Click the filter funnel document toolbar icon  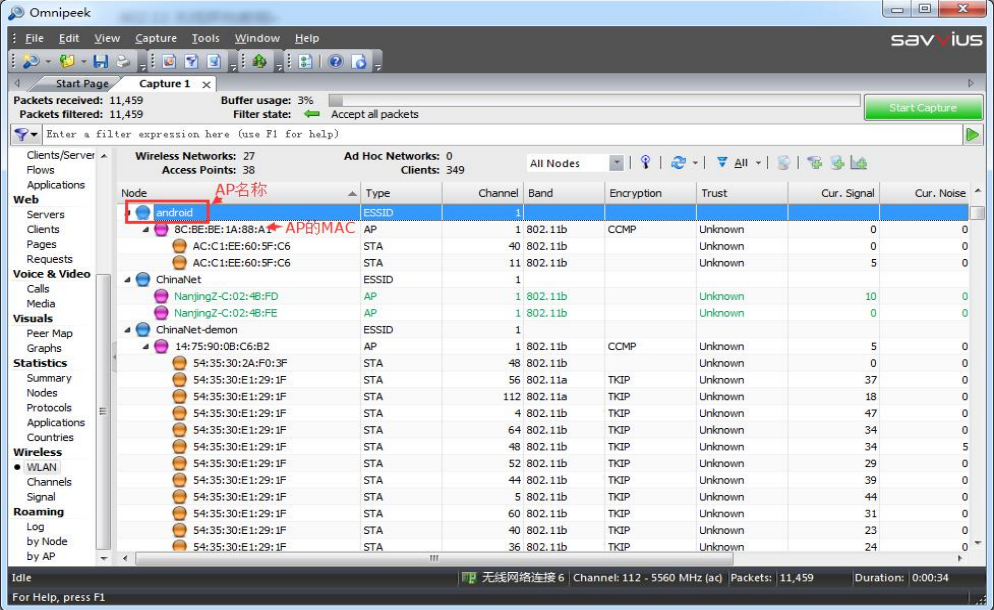191,62
